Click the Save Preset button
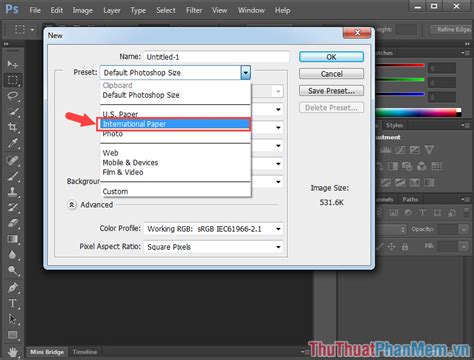 pos(331,91)
